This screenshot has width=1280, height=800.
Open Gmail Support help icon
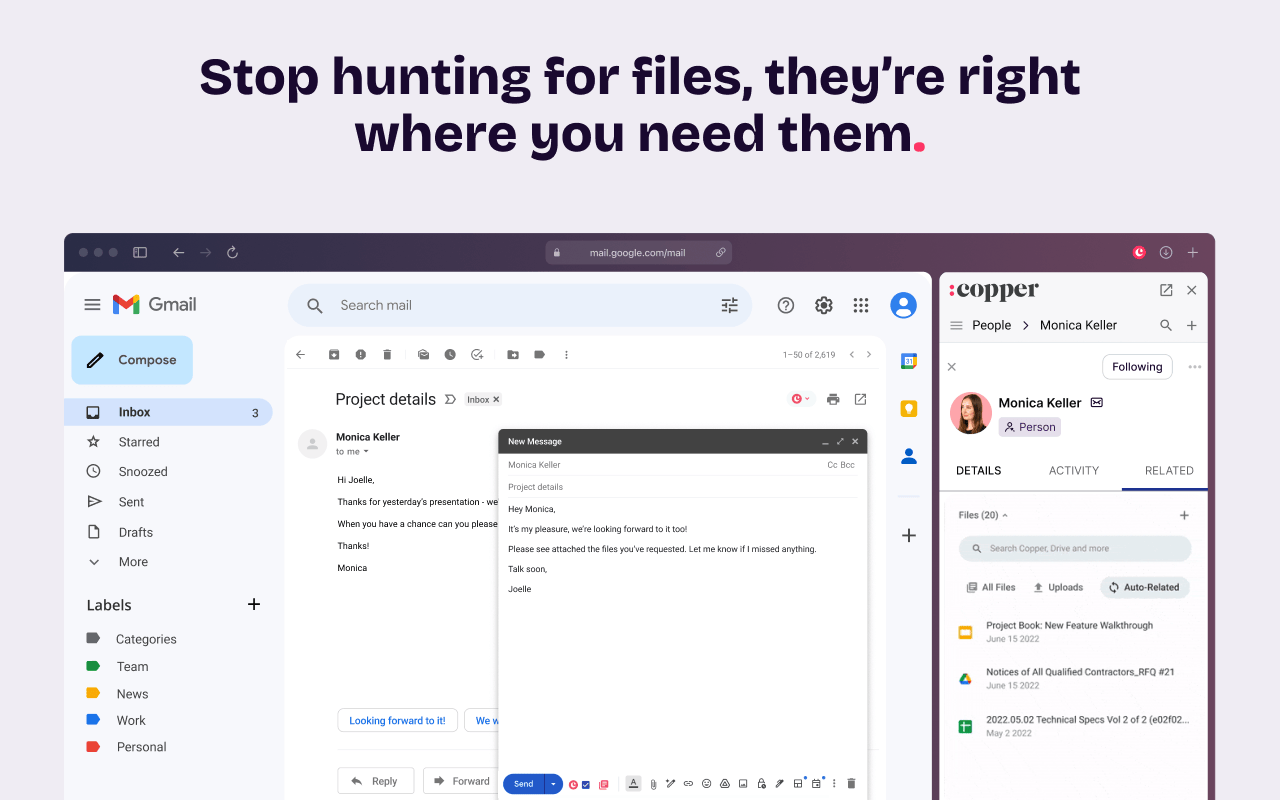click(x=786, y=305)
